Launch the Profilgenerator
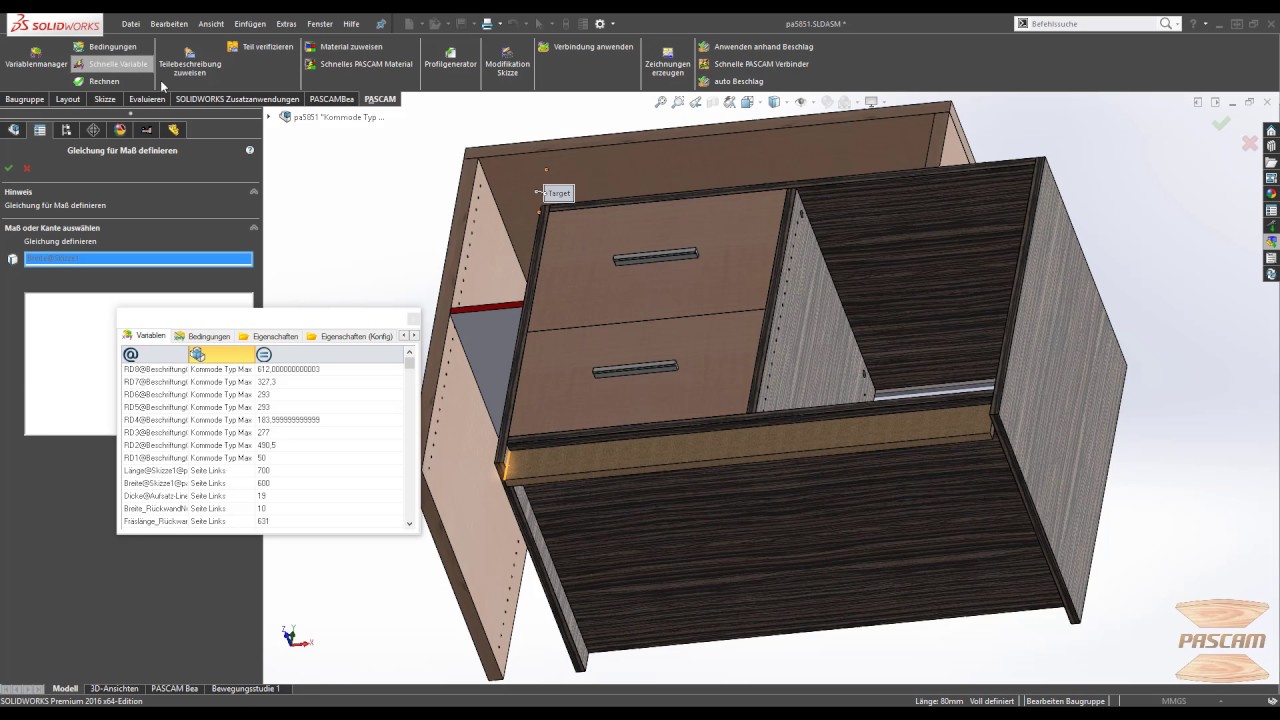 [x=450, y=58]
